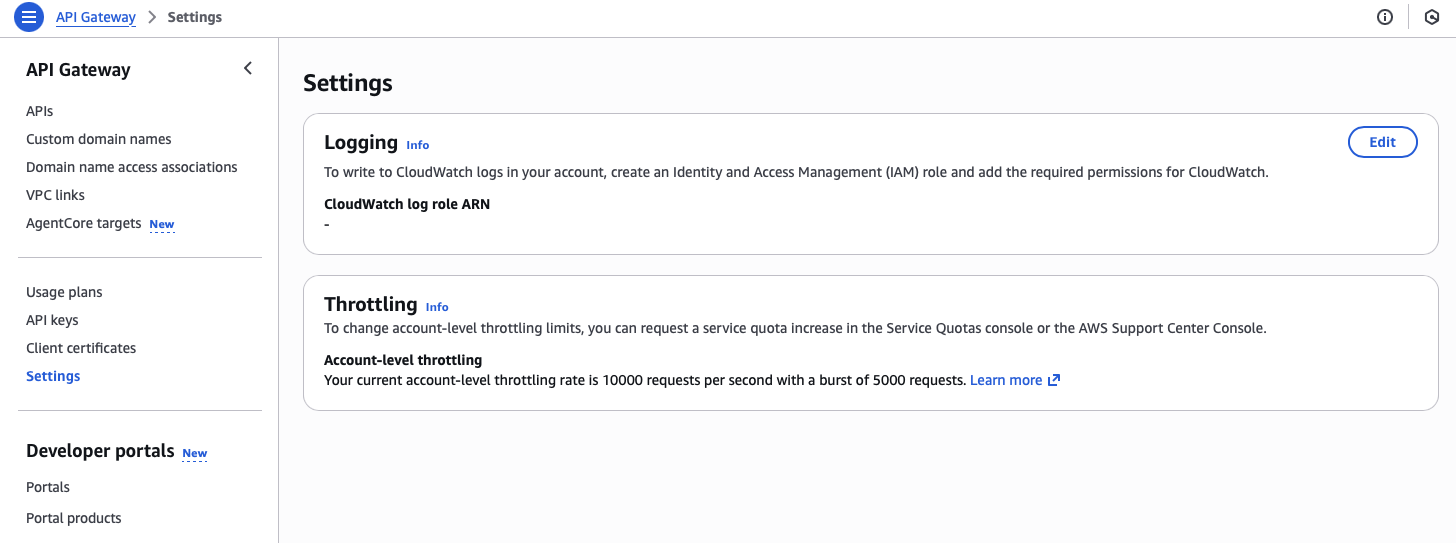
Task: Click the API Gateway breadcrumb link
Action: click(x=96, y=17)
